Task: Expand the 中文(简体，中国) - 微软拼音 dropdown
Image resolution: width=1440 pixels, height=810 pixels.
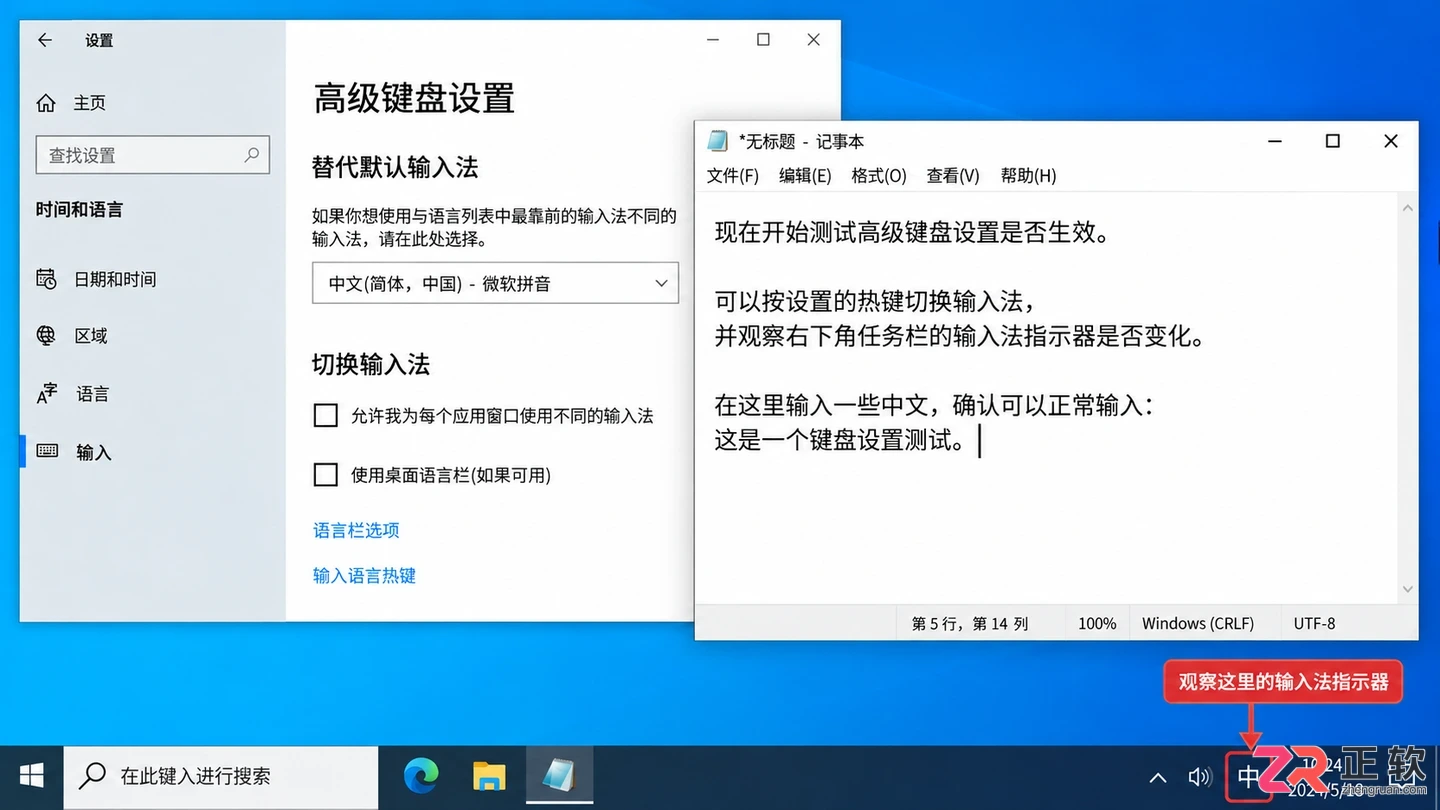Action: coord(495,283)
